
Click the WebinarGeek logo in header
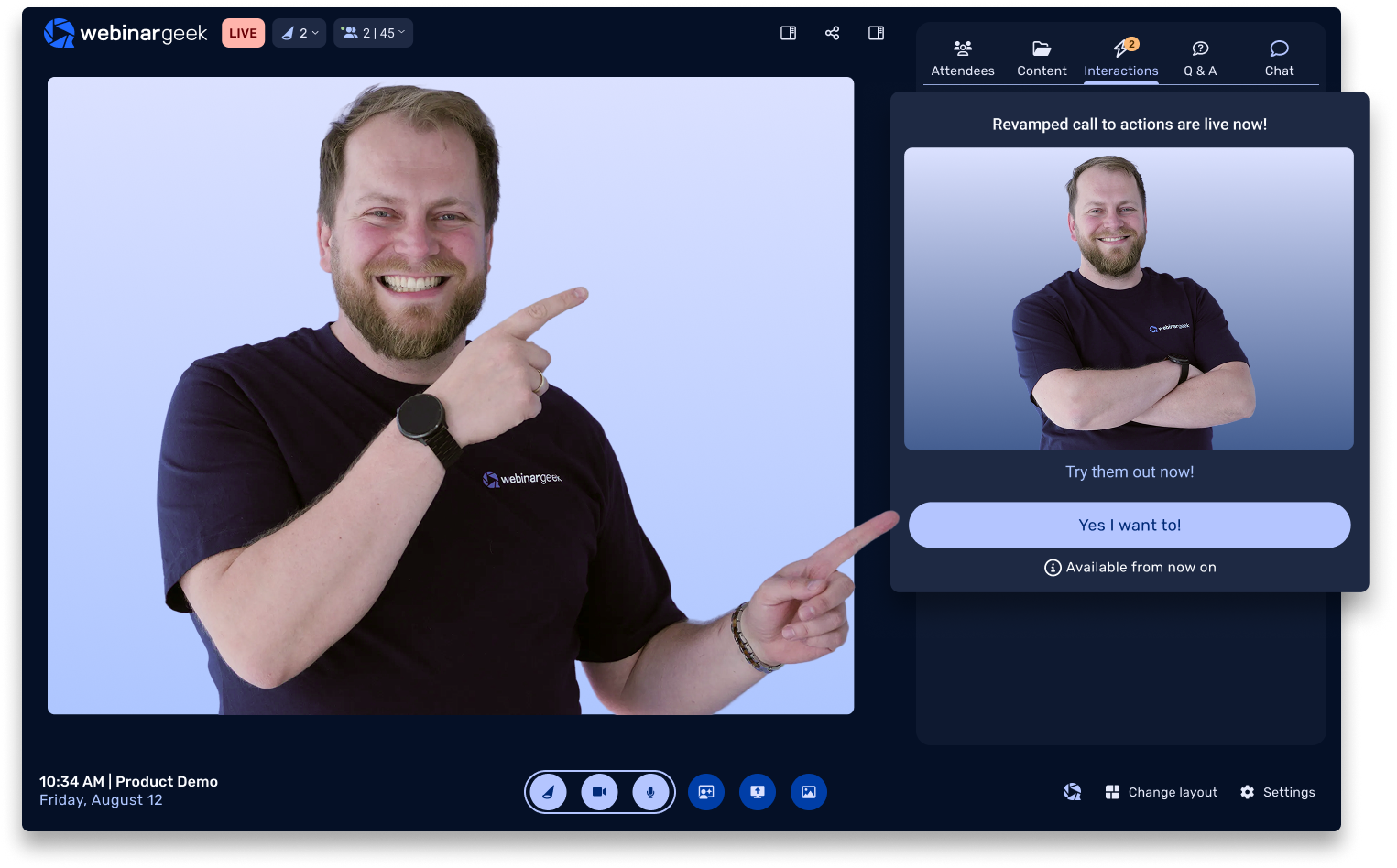[x=126, y=33]
